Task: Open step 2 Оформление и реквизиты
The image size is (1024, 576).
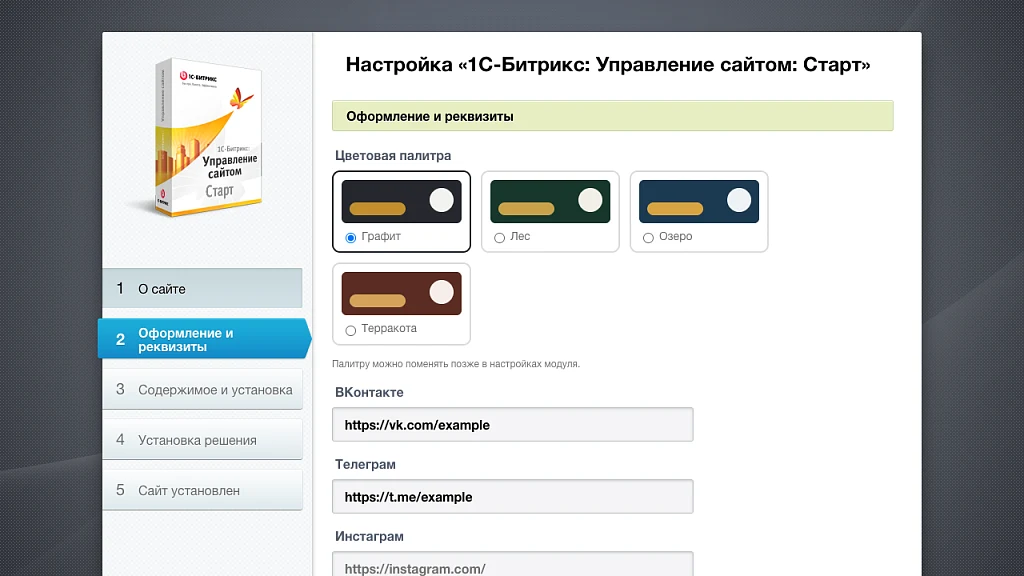Action: pos(204,339)
